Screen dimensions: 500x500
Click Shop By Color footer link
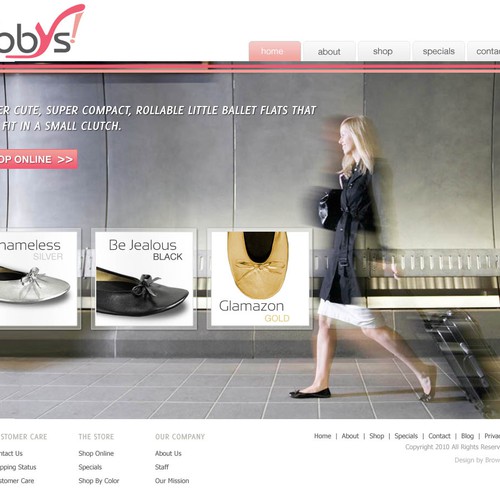tap(99, 481)
